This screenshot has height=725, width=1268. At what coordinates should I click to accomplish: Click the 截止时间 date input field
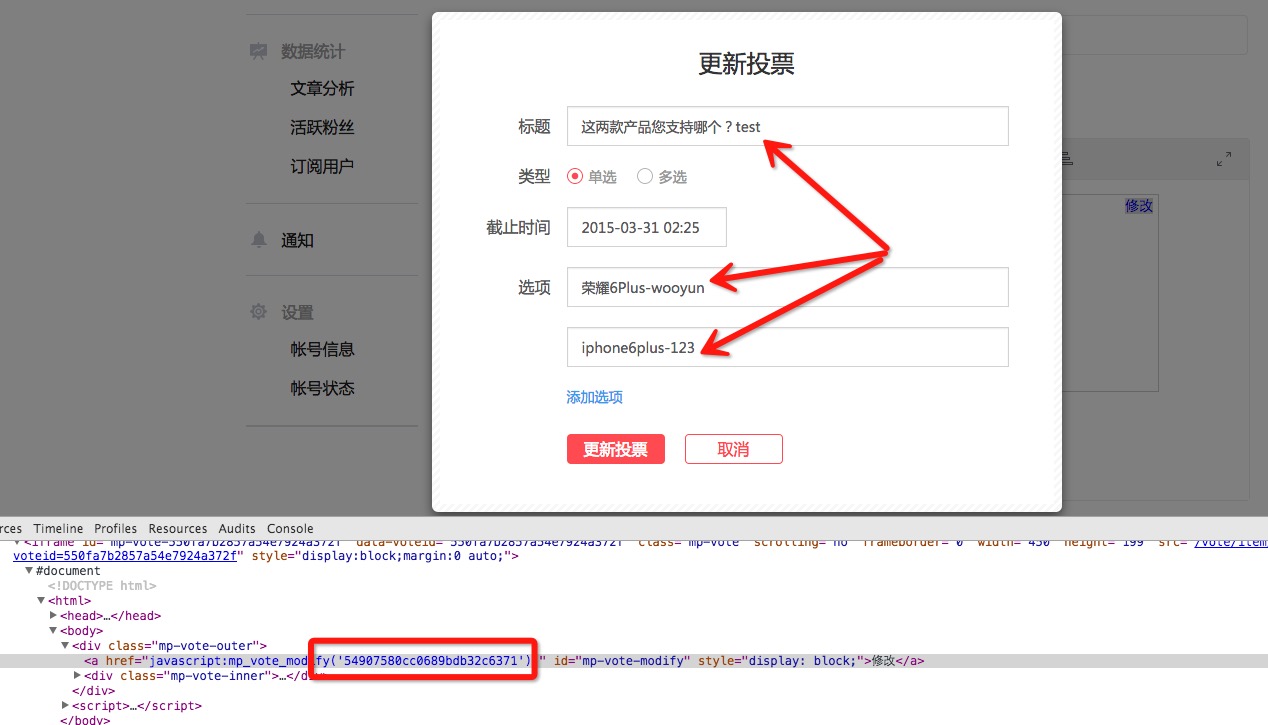click(x=647, y=227)
